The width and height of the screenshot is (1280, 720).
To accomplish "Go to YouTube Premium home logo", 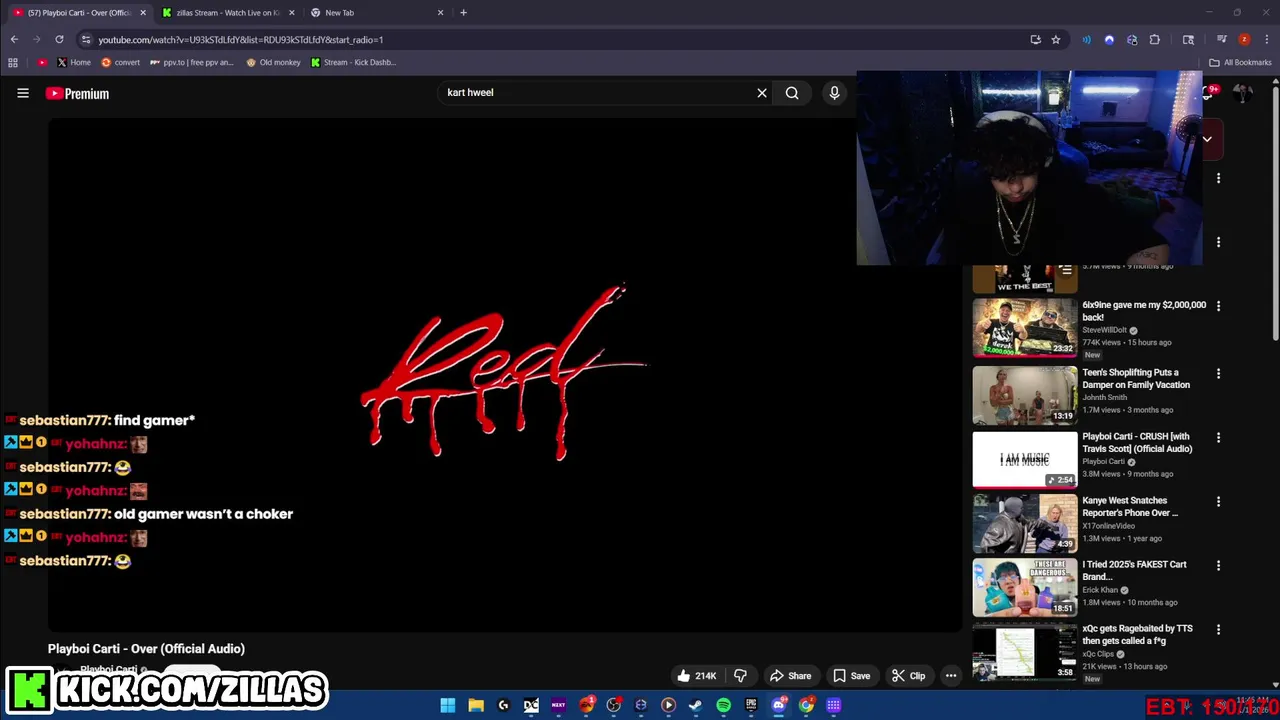I will coord(77,93).
